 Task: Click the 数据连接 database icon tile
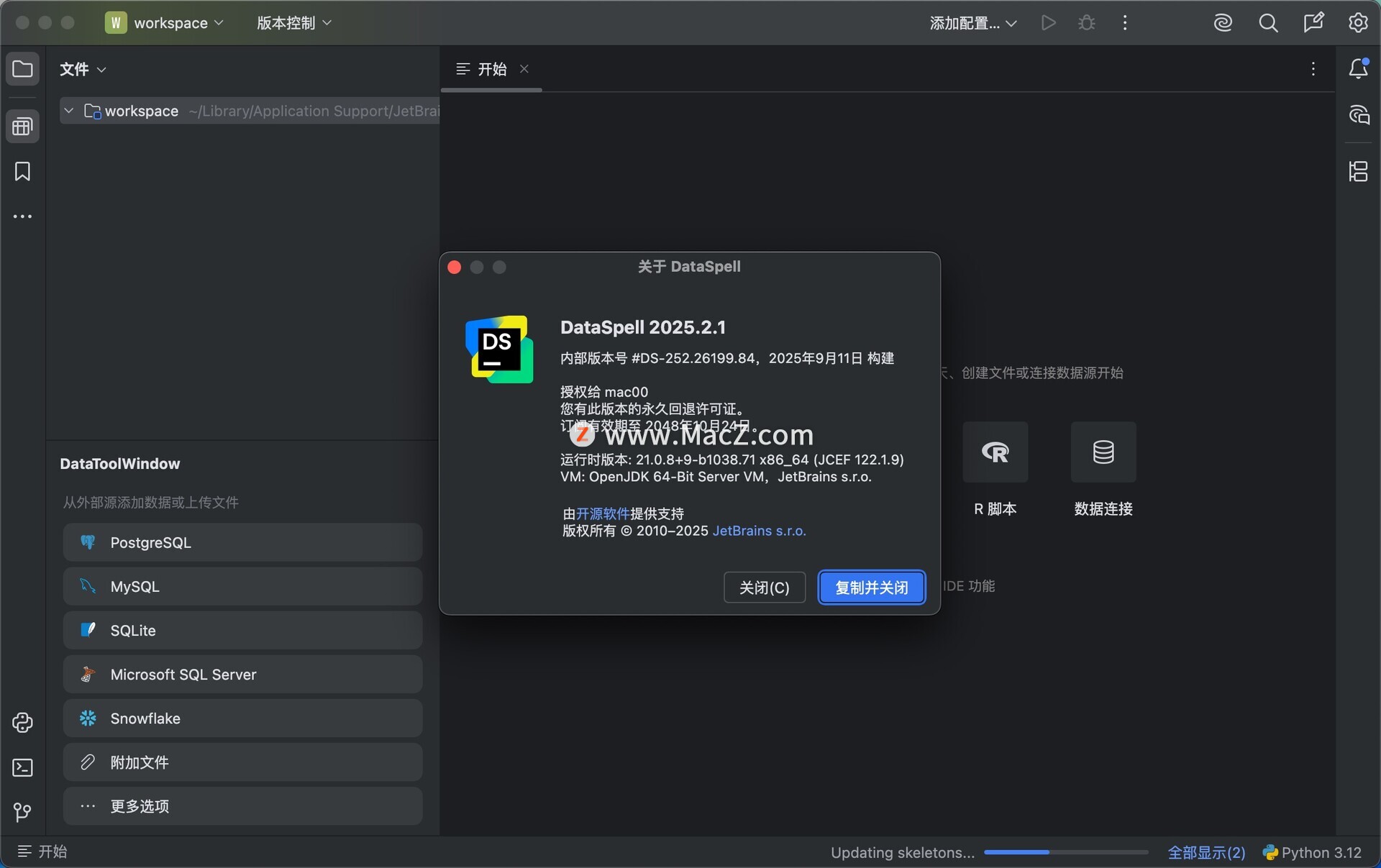(x=1103, y=452)
